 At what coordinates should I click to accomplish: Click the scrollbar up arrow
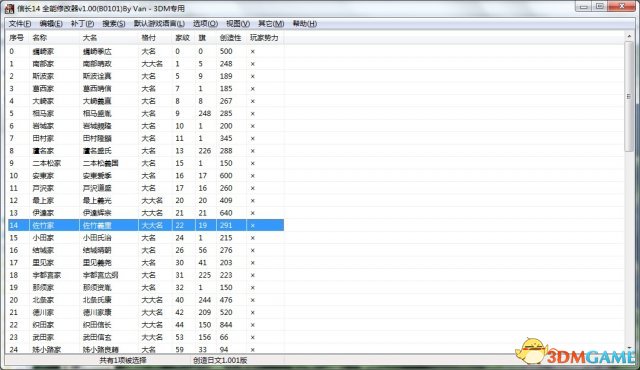629,36
